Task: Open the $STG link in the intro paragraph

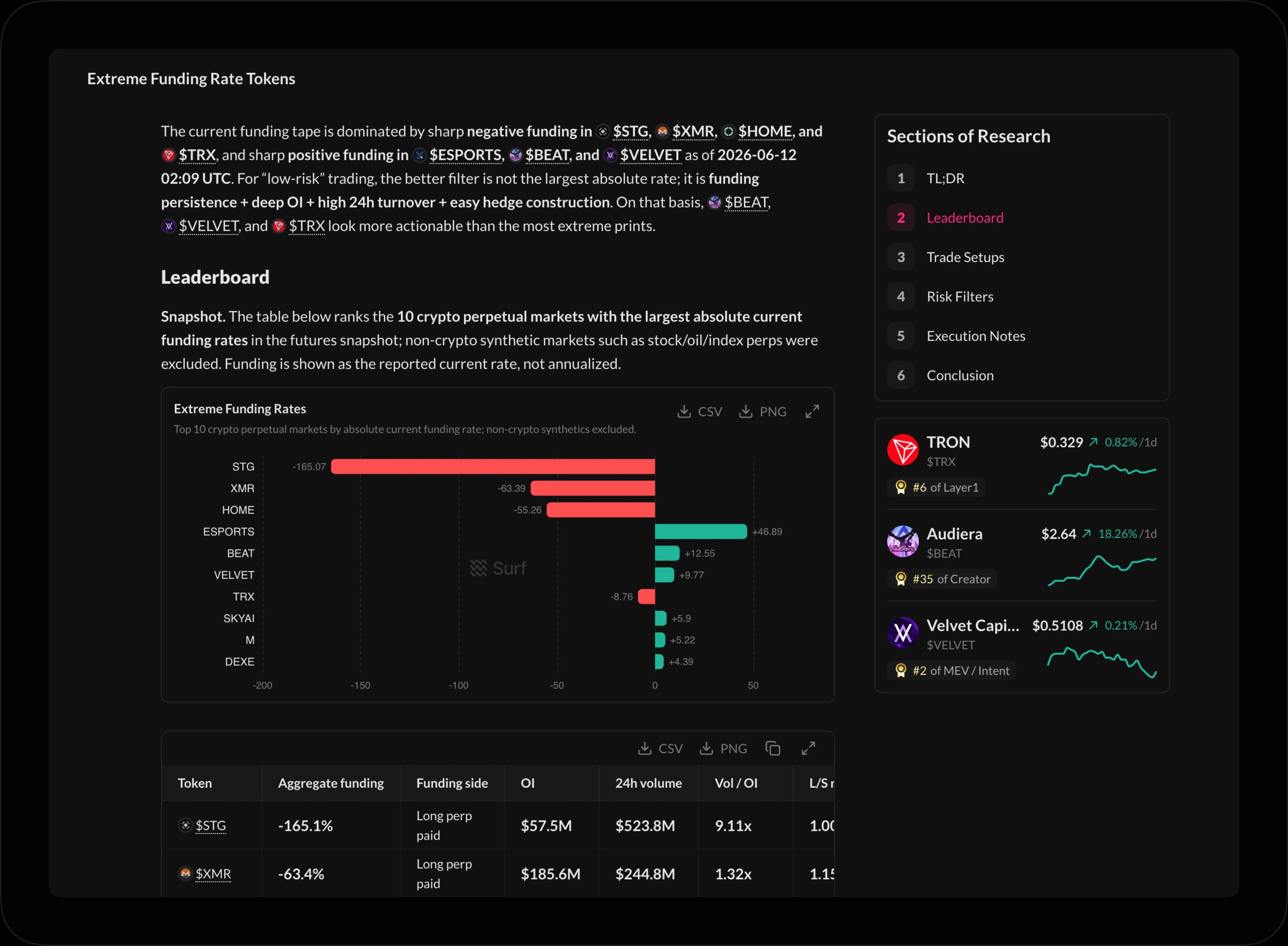Action: point(631,132)
